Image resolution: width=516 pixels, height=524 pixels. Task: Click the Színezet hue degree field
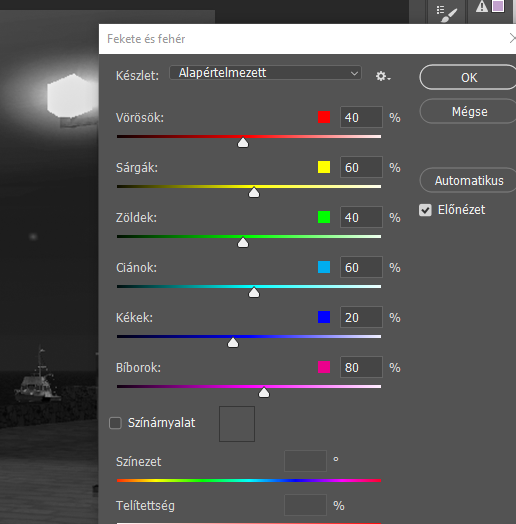[305, 461]
